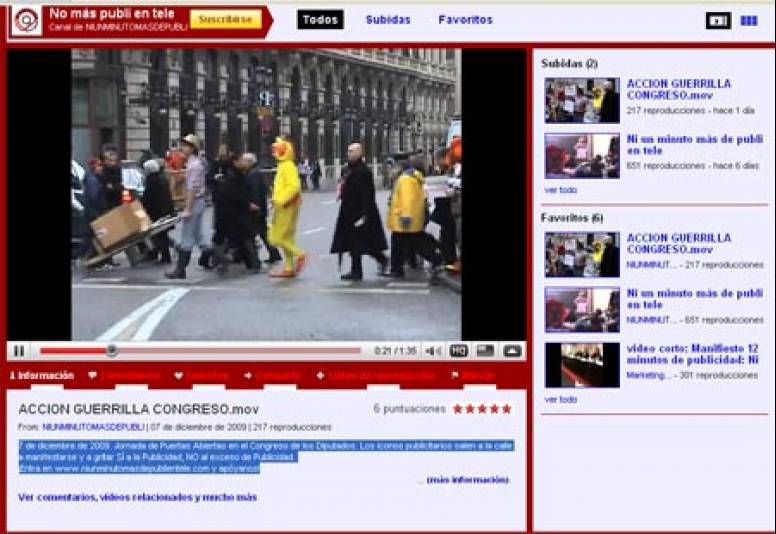Screen dimensions: 776x534
Task: Open NIUNMINUTOMASDEPUBLI uploader link
Action: tap(93, 427)
